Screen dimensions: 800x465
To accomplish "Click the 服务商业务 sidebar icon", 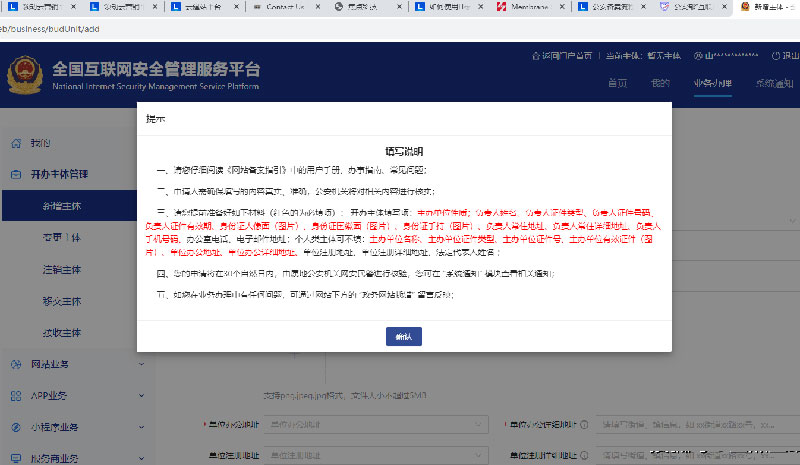I will [x=16, y=458].
